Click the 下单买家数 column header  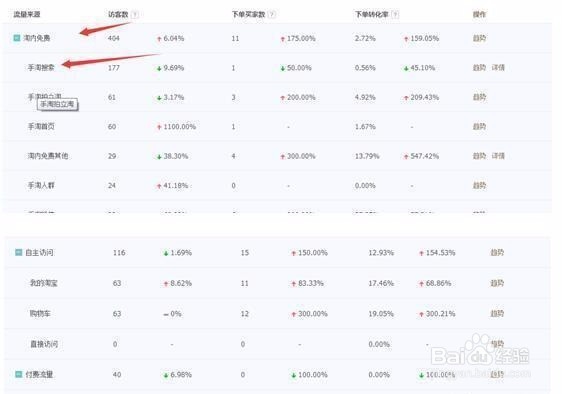coord(248,14)
